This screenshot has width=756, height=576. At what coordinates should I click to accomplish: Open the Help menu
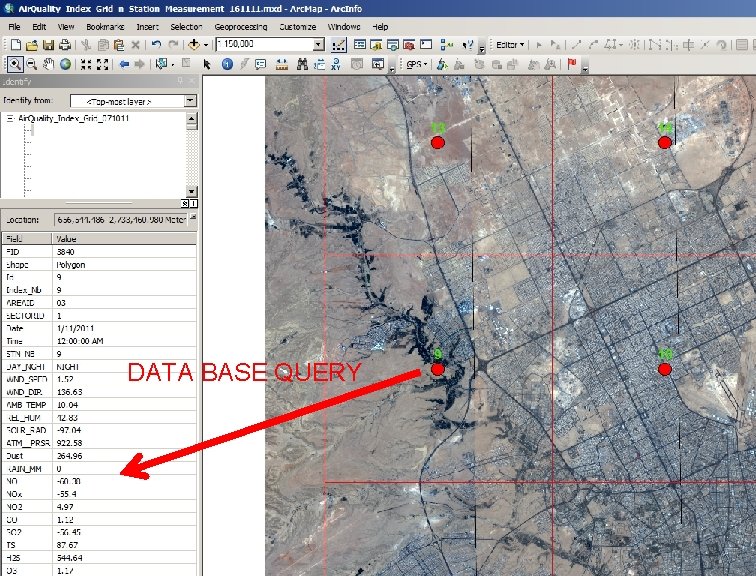click(380, 27)
